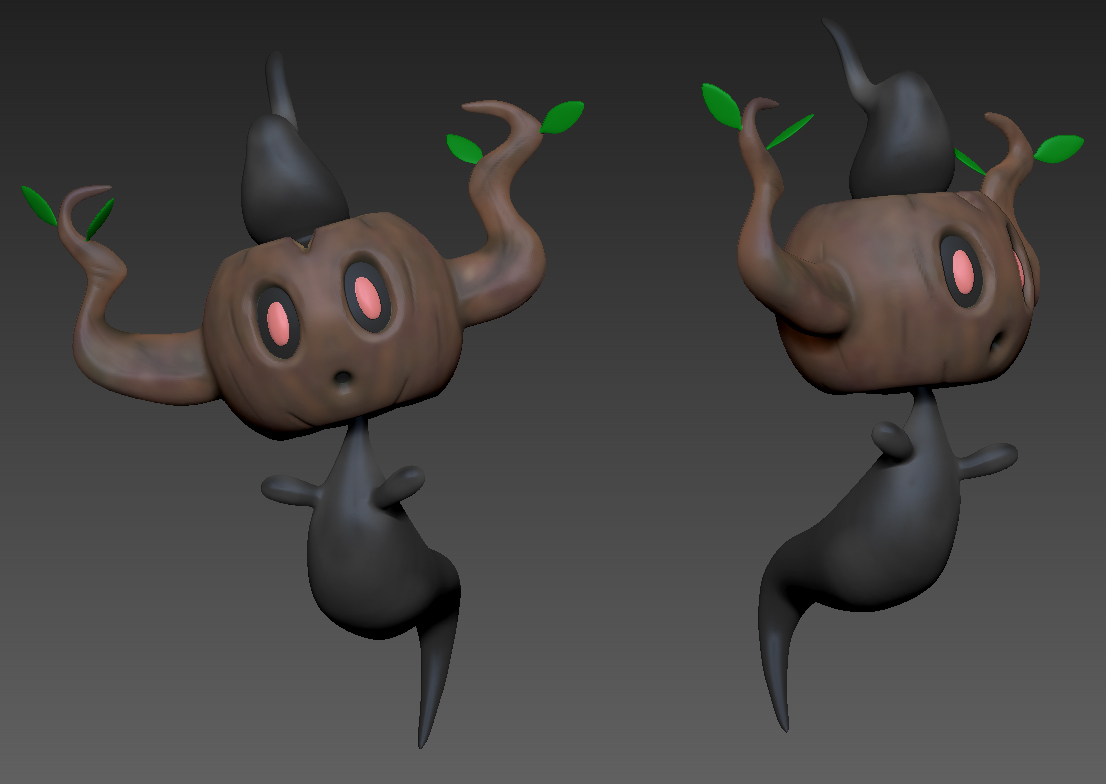Click the right model's large pink eye

coord(963,271)
